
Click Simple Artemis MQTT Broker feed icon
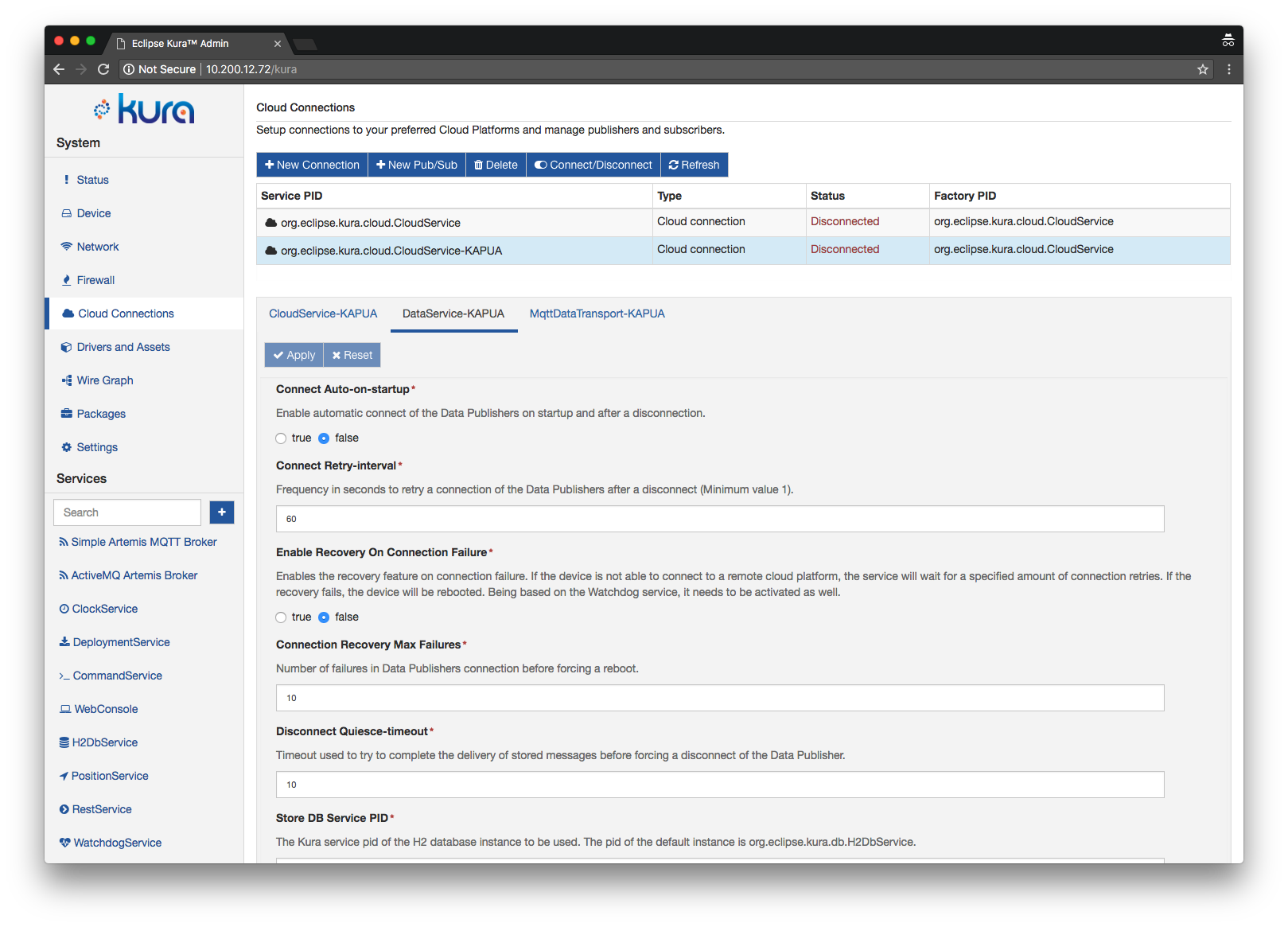point(64,542)
